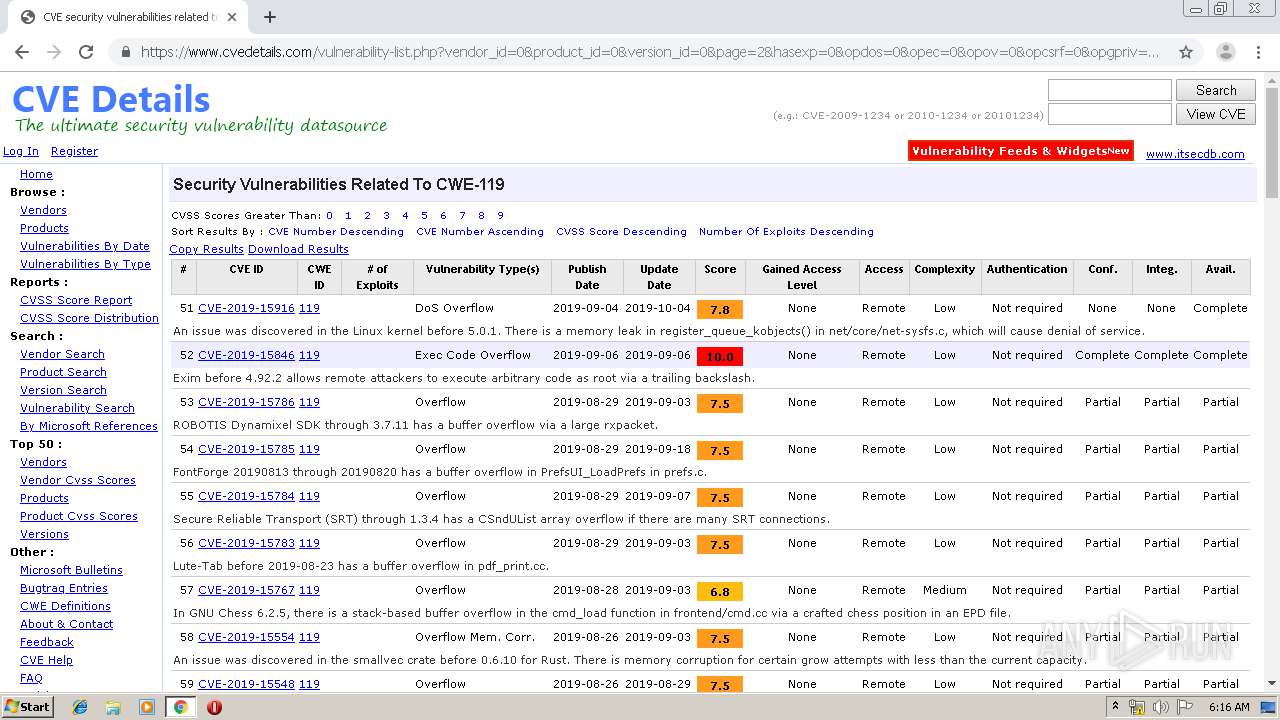Open Vulnerability Search link
This screenshot has height=720, width=1280.
point(77,408)
